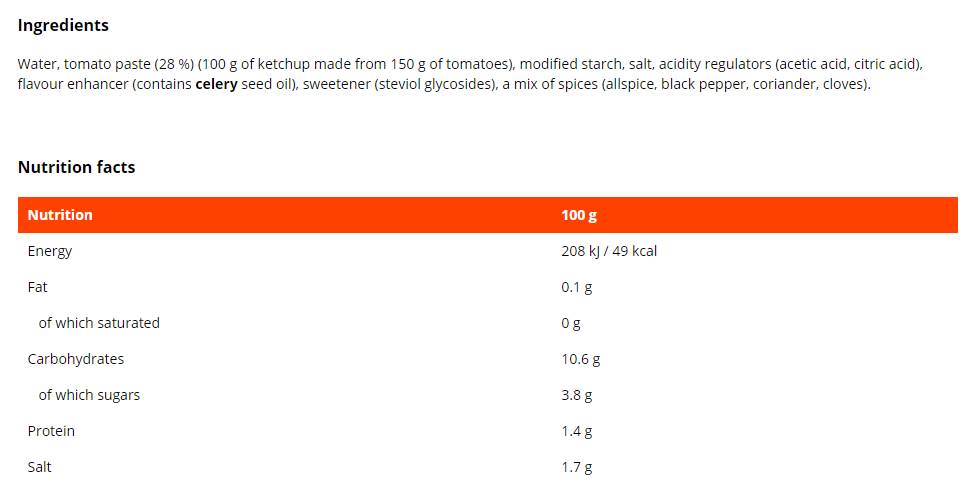Click the Salt row label
976x489 pixels.
pos(40,467)
